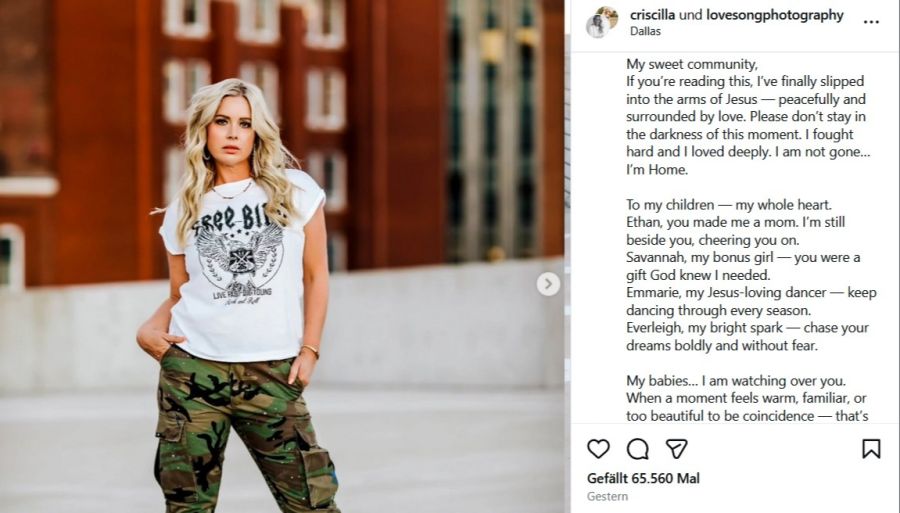View who liked via Gefällt 65.560 Mal
900x513 pixels.
(x=643, y=478)
